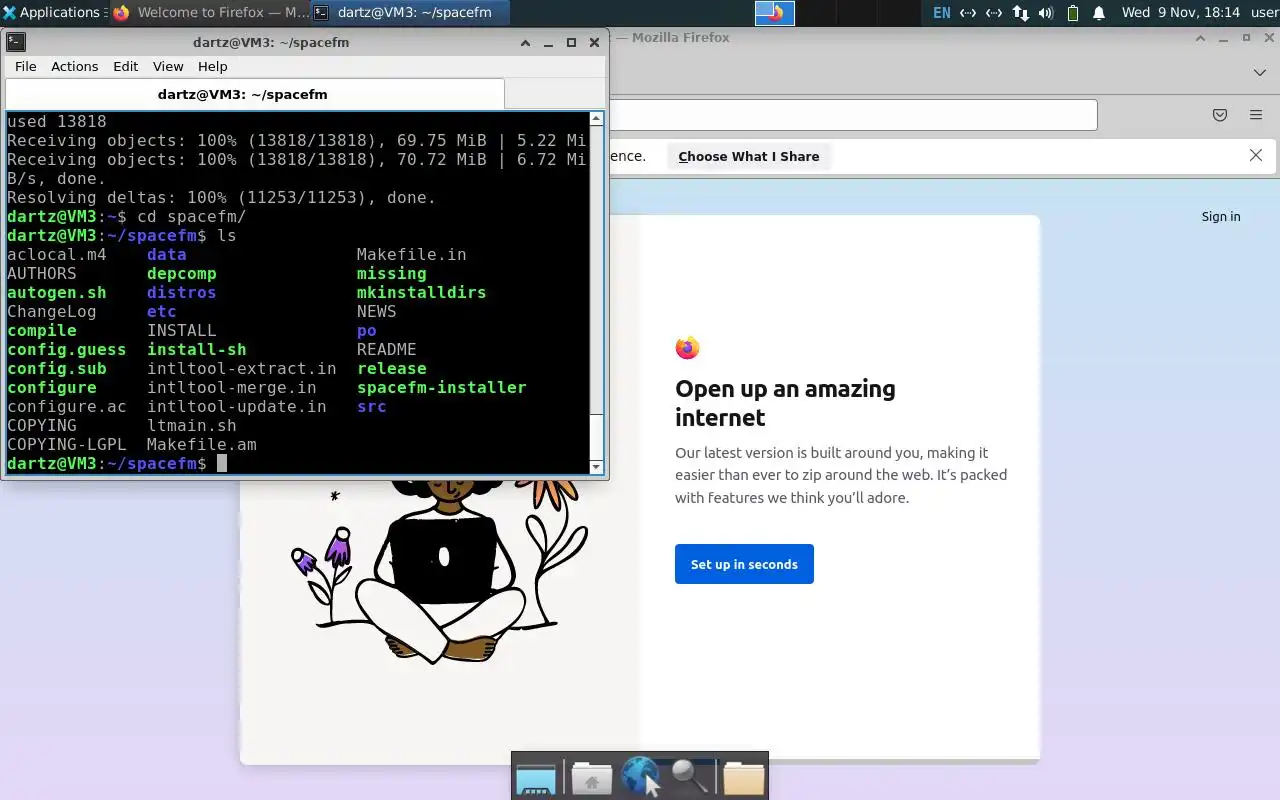Shade the terminal window with the roll-up arrow
The height and width of the screenshot is (800, 1280).
(525, 42)
